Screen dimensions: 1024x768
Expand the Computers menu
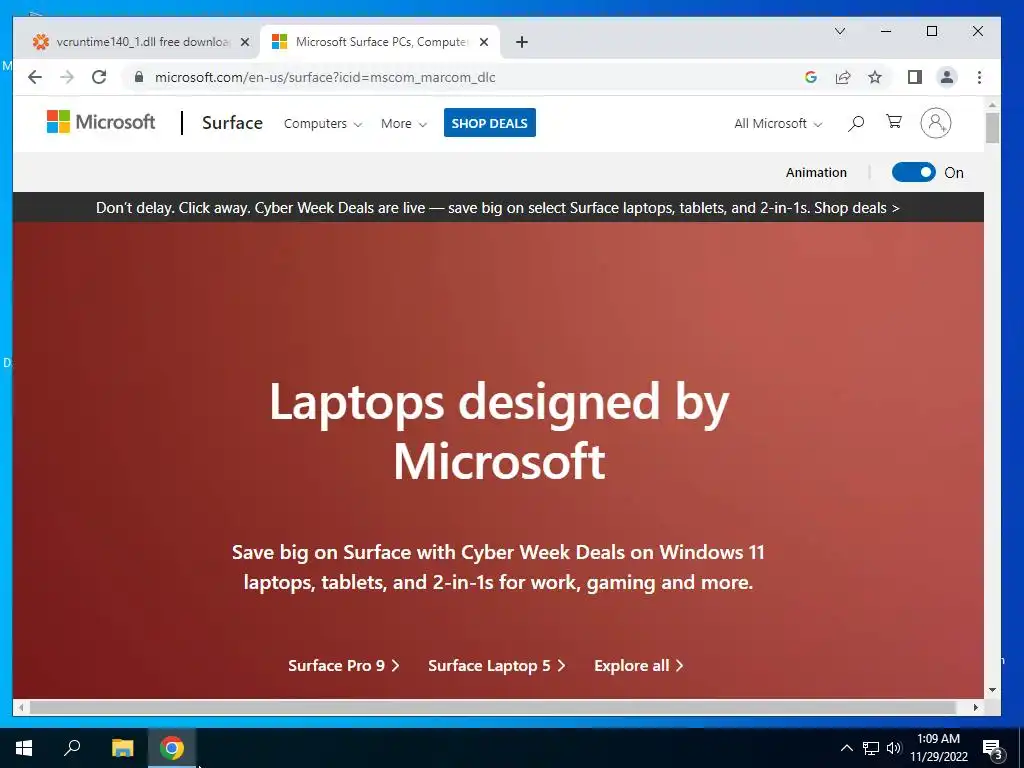tap(323, 123)
